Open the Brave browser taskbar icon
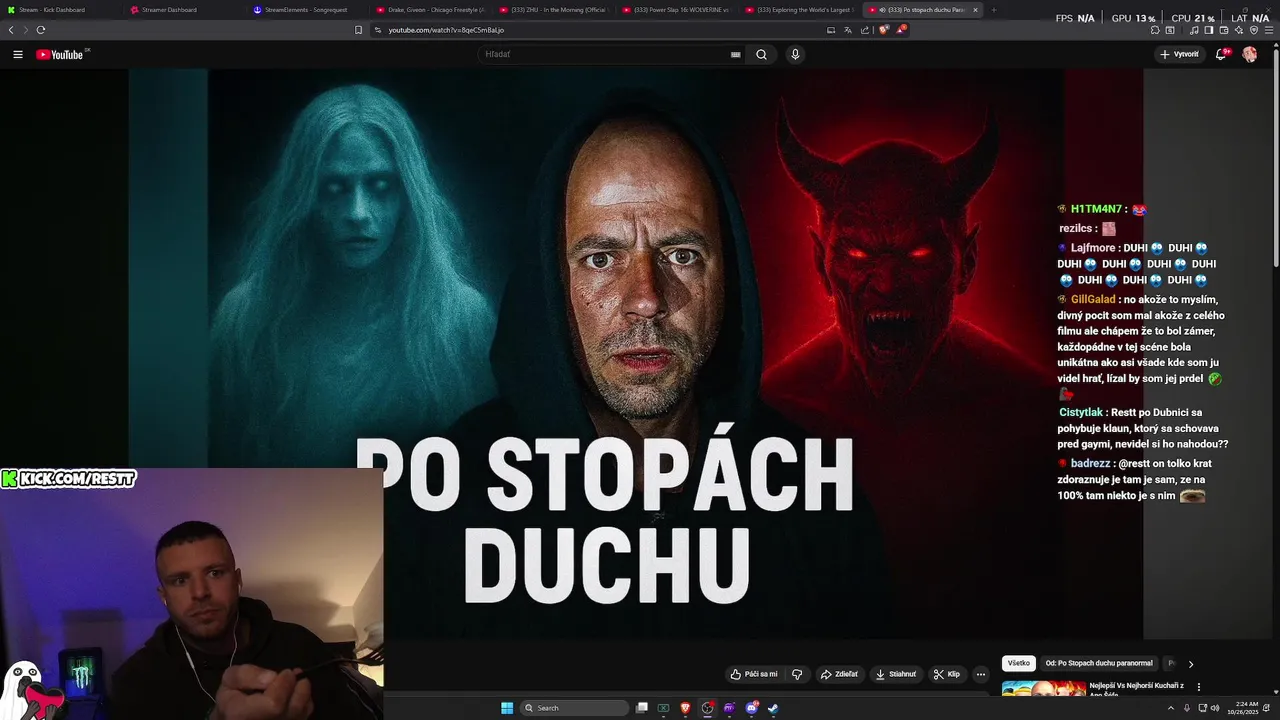Screen dimensions: 1280x720 coord(685,708)
